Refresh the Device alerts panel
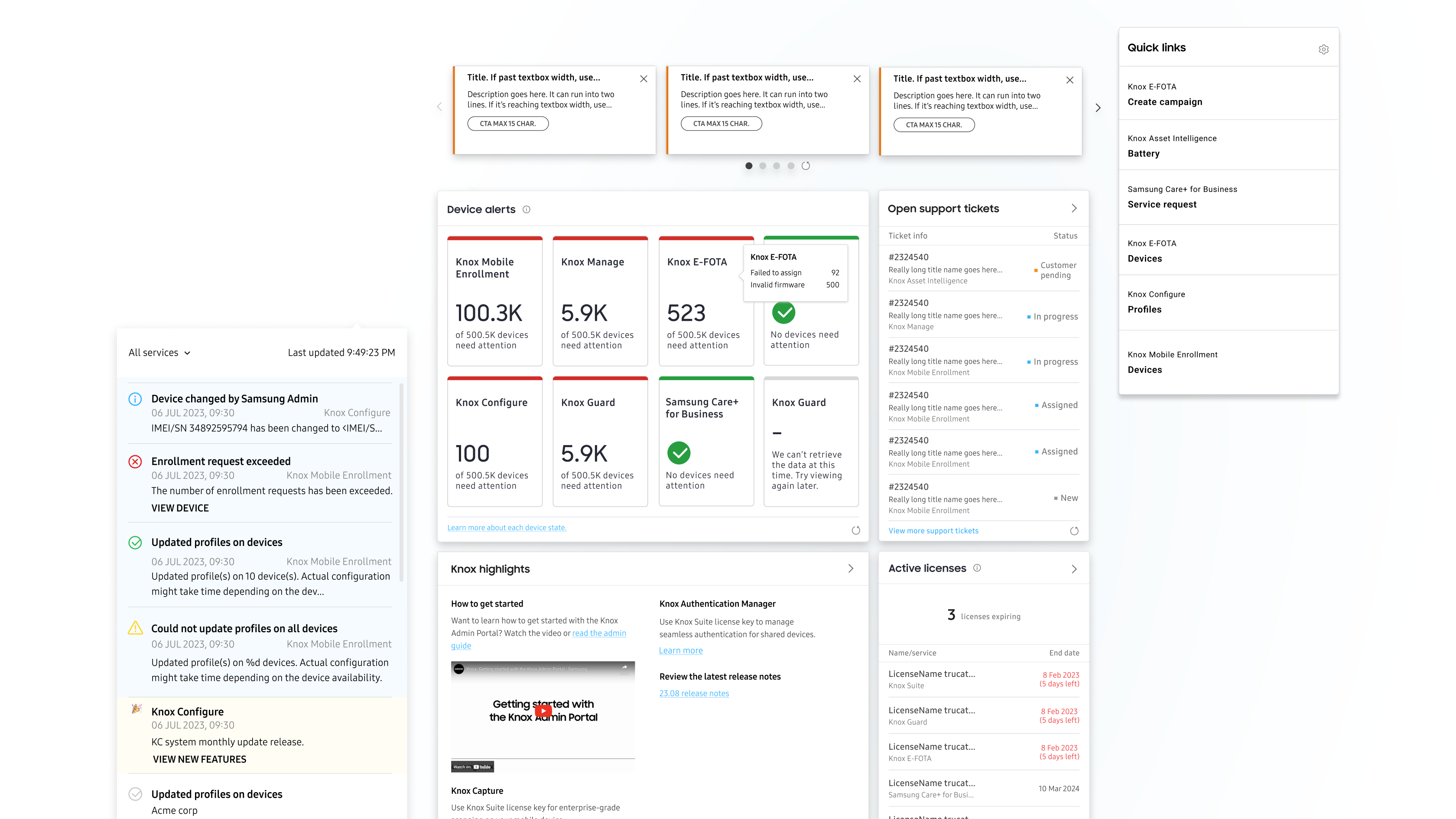Screen dimensions: 1456x819 (856, 530)
